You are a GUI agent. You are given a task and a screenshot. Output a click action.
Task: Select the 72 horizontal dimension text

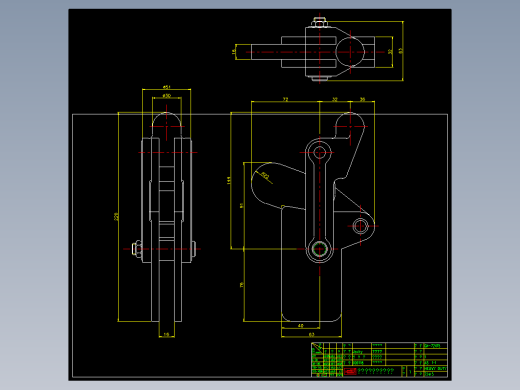(285, 99)
